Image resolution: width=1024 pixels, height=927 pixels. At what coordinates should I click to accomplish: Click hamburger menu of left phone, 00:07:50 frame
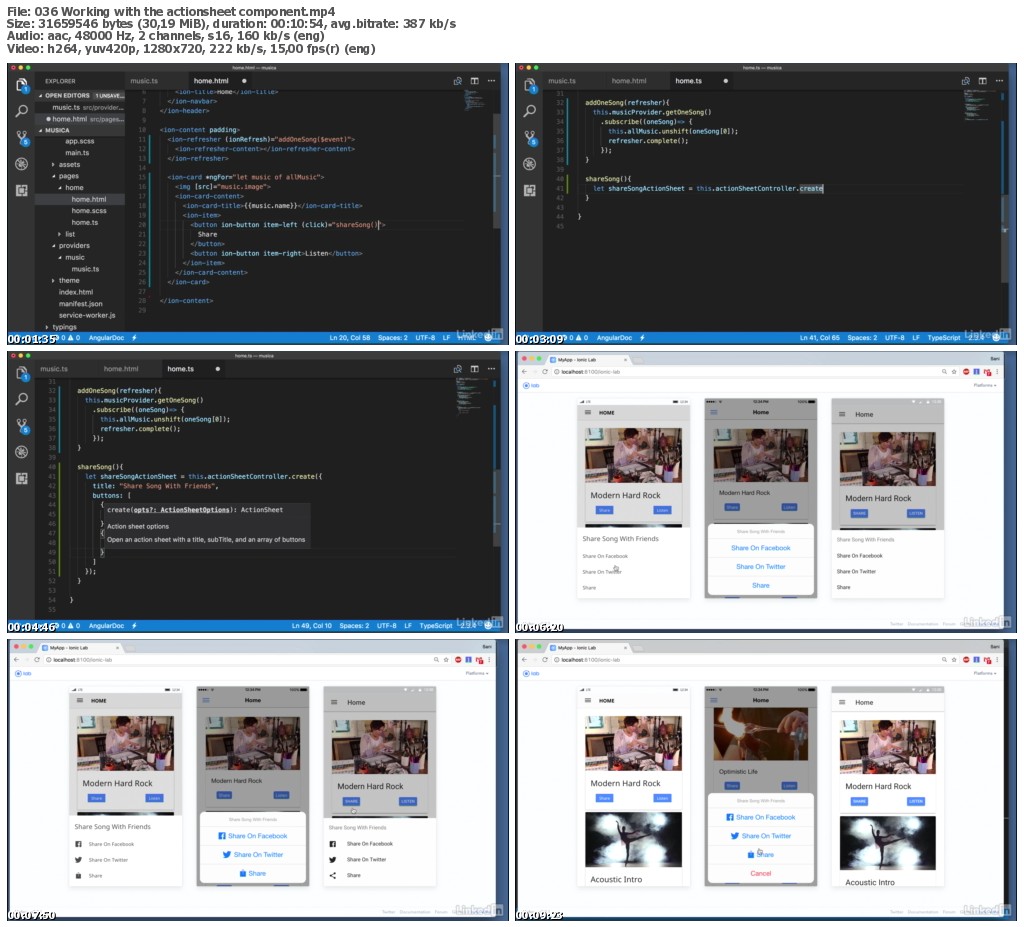[x=80, y=700]
